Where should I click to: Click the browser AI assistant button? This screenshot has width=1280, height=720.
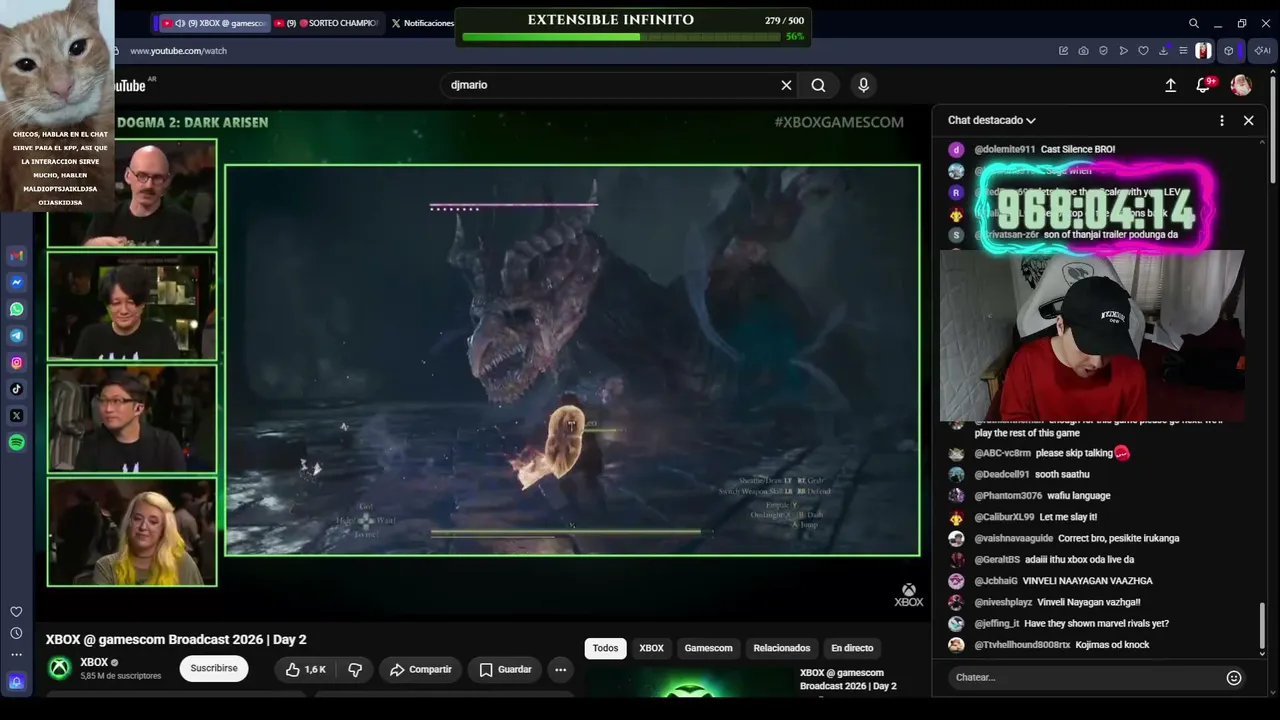click(1262, 51)
